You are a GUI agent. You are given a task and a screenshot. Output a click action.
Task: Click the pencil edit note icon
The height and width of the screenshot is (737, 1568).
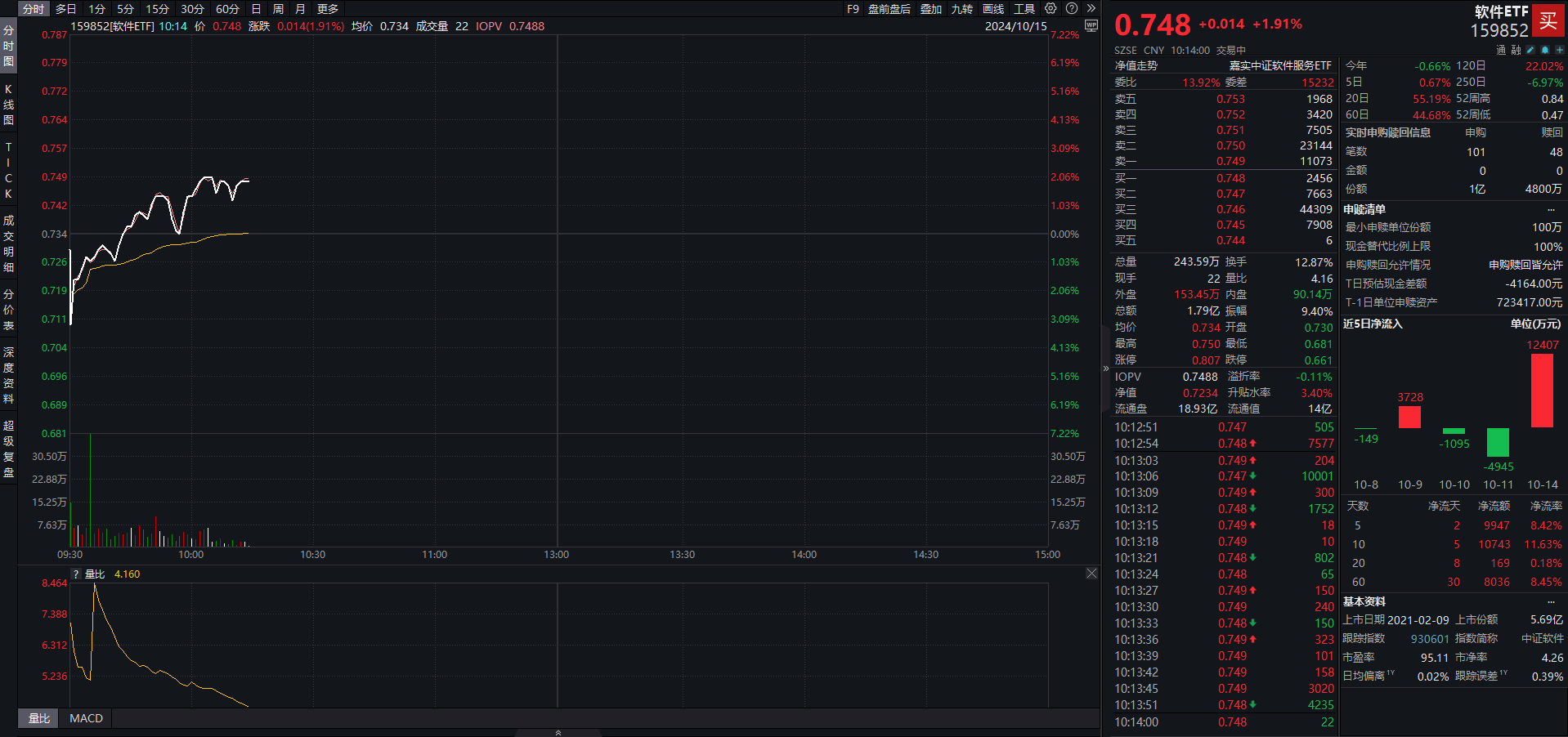[x=1530, y=50]
